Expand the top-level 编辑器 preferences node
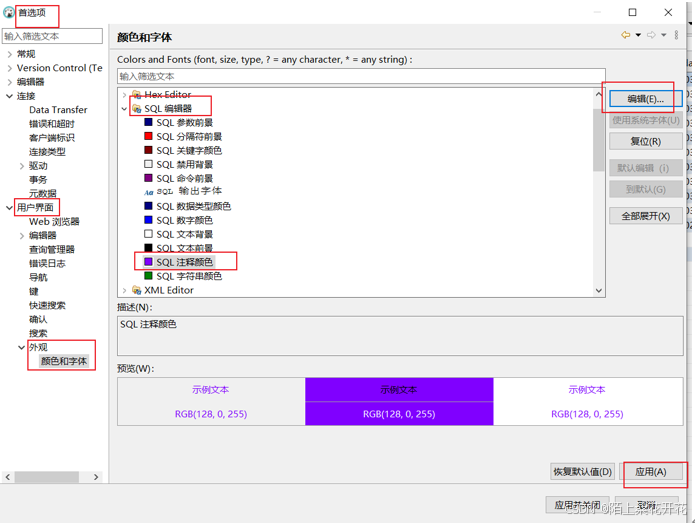695x523 pixels. pyautogui.click(x=10, y=82)
